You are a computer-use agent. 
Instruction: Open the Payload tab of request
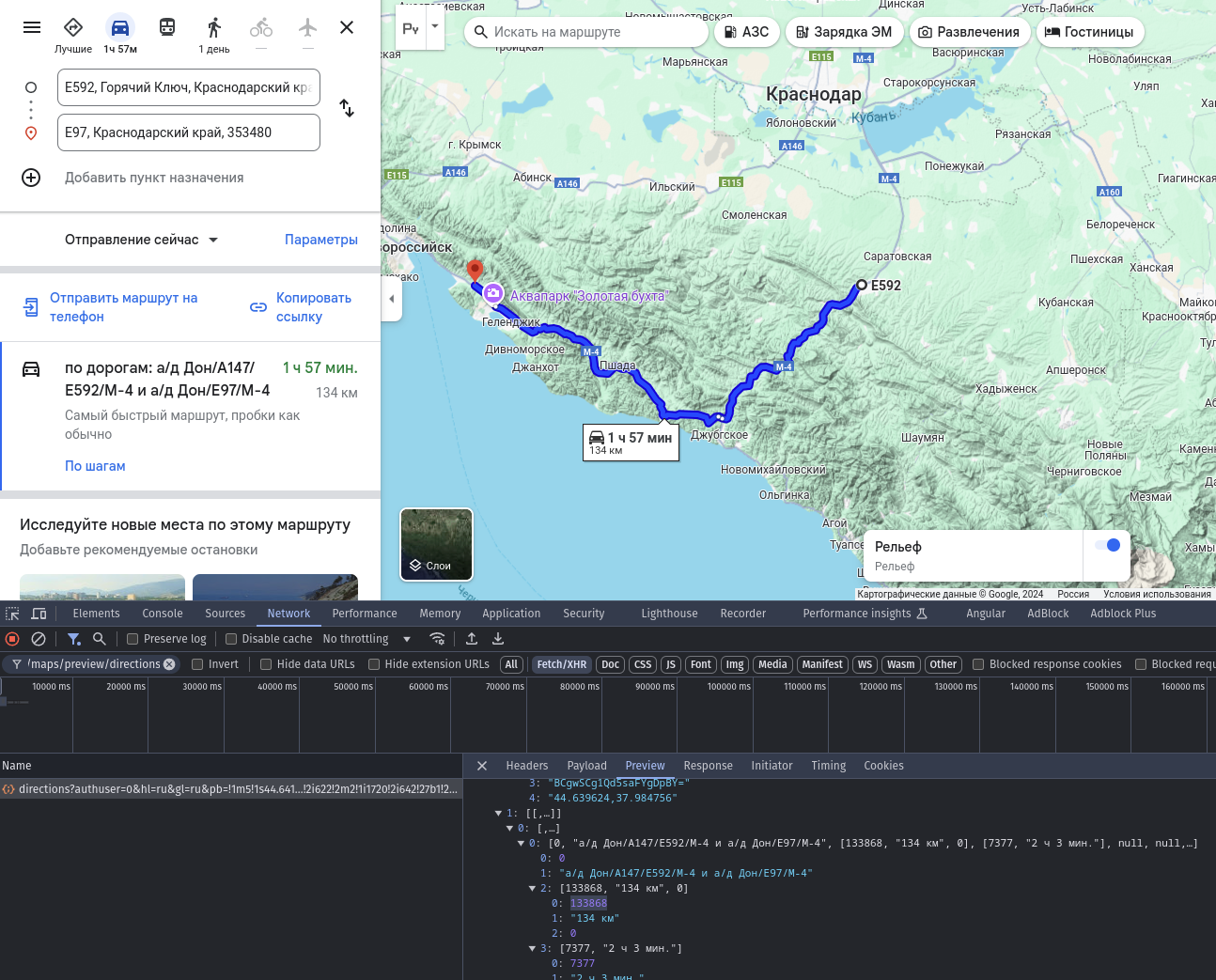coord(587,766)
